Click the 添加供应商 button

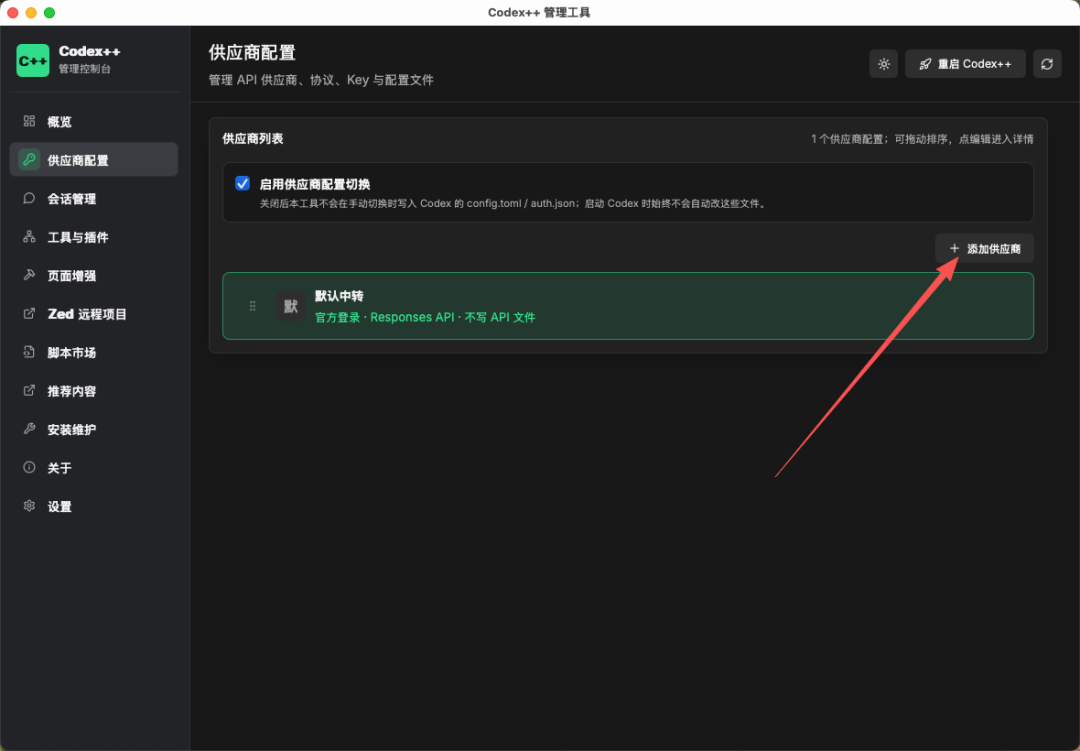984,249
